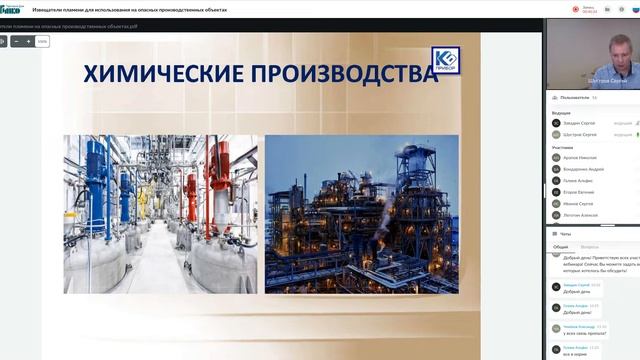Click the zoom percentage field

pyautogui.click(x=42, y=42)
